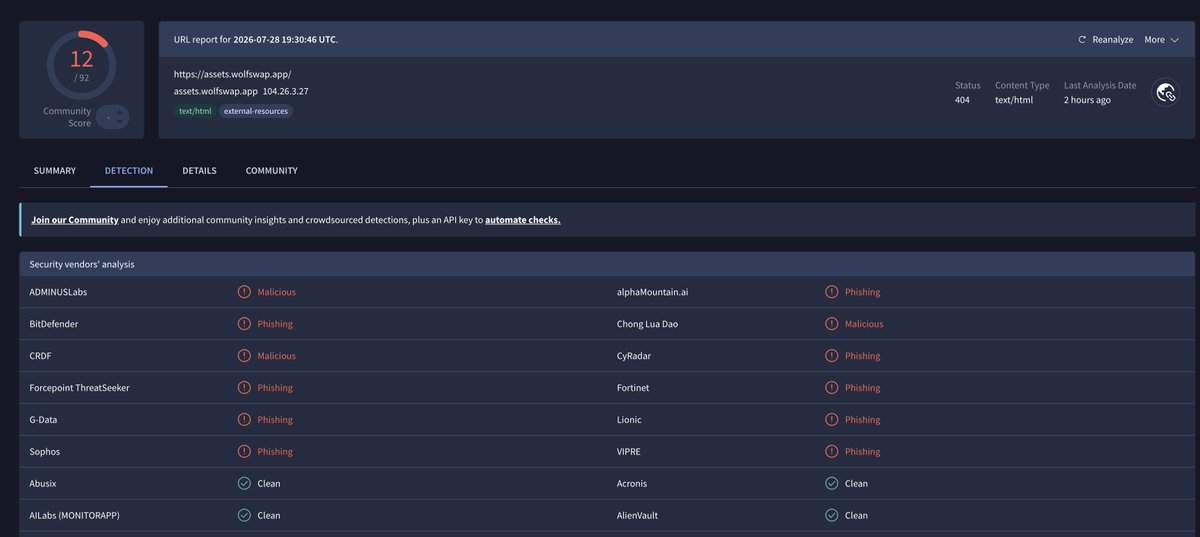
Task: Click the warning icon for Sophos
Action: pyautogui.click(x=244, y=452)
